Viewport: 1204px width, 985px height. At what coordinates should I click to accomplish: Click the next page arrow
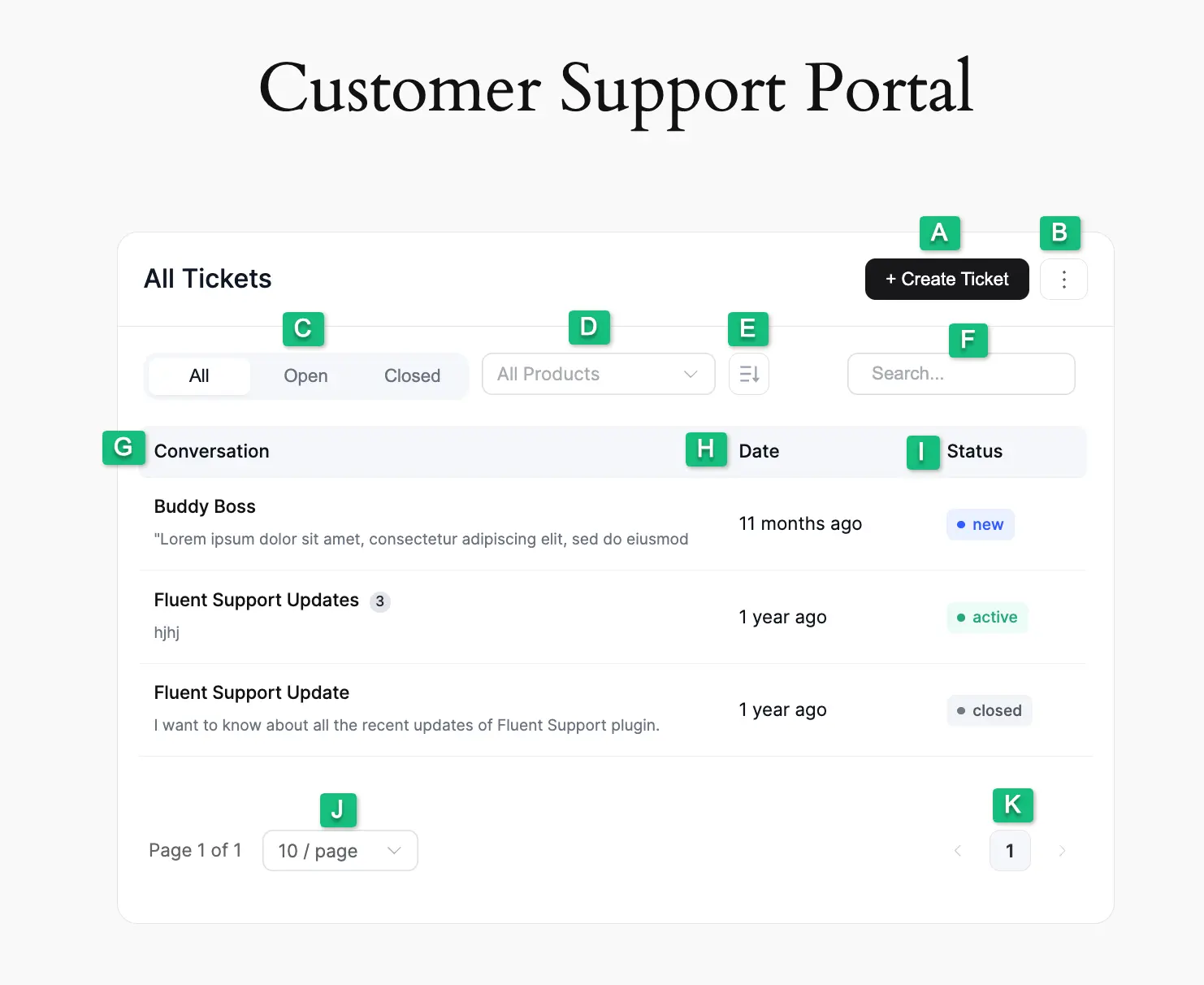[1062, 850]
